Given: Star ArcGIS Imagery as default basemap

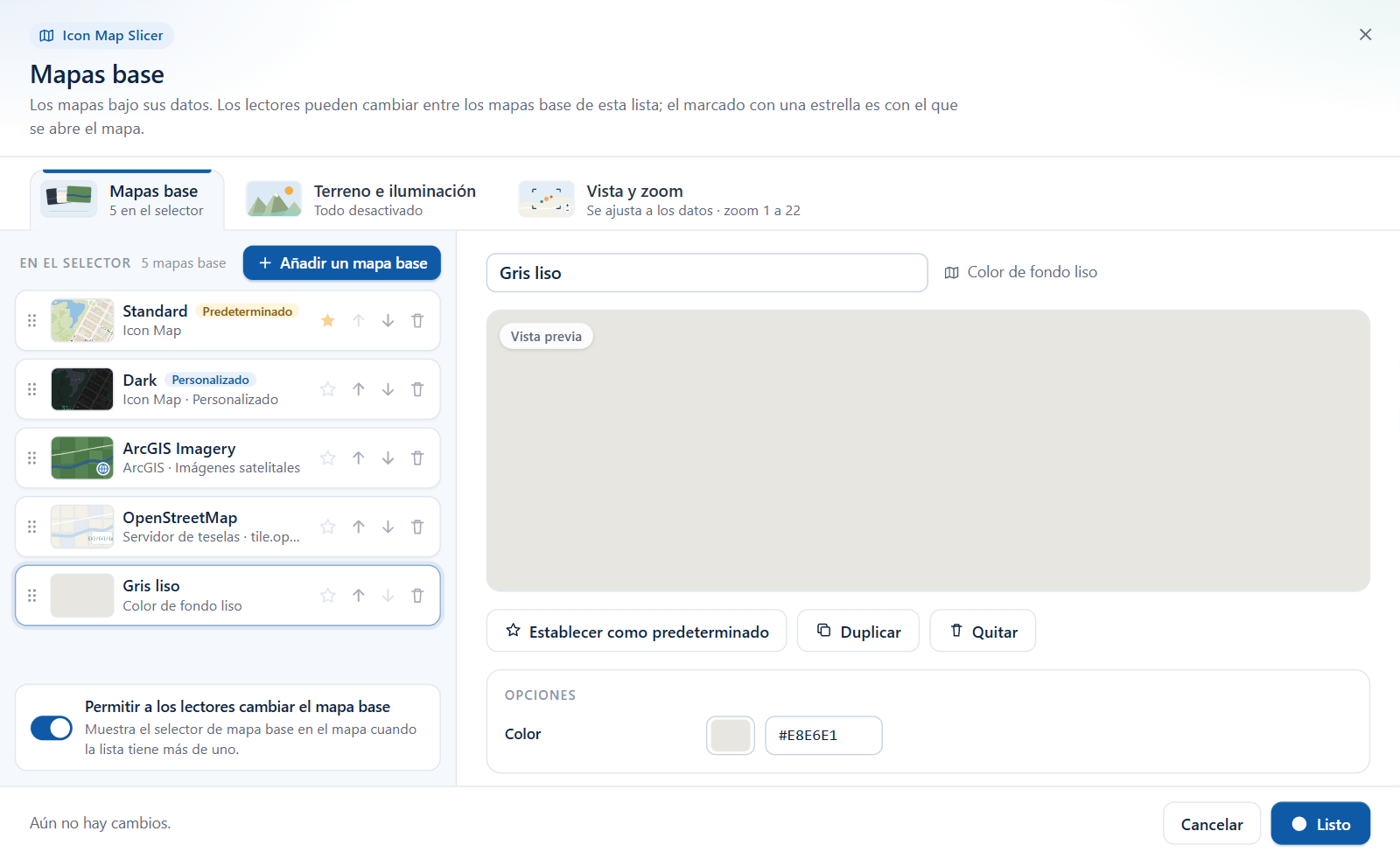Looking at the screenshot, I should (x=328, y=457).
